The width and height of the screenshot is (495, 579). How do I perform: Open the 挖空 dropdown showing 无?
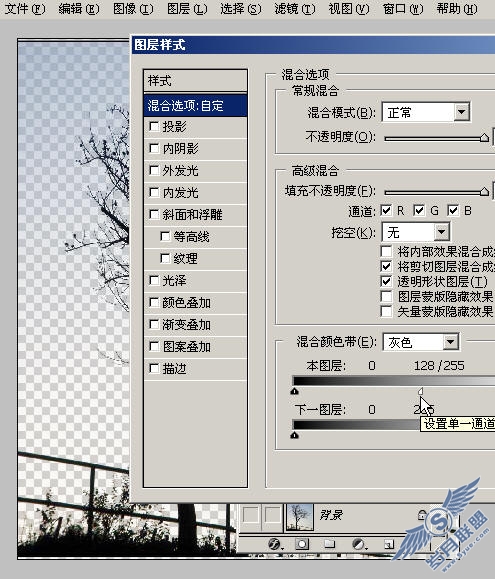(416, 232)
